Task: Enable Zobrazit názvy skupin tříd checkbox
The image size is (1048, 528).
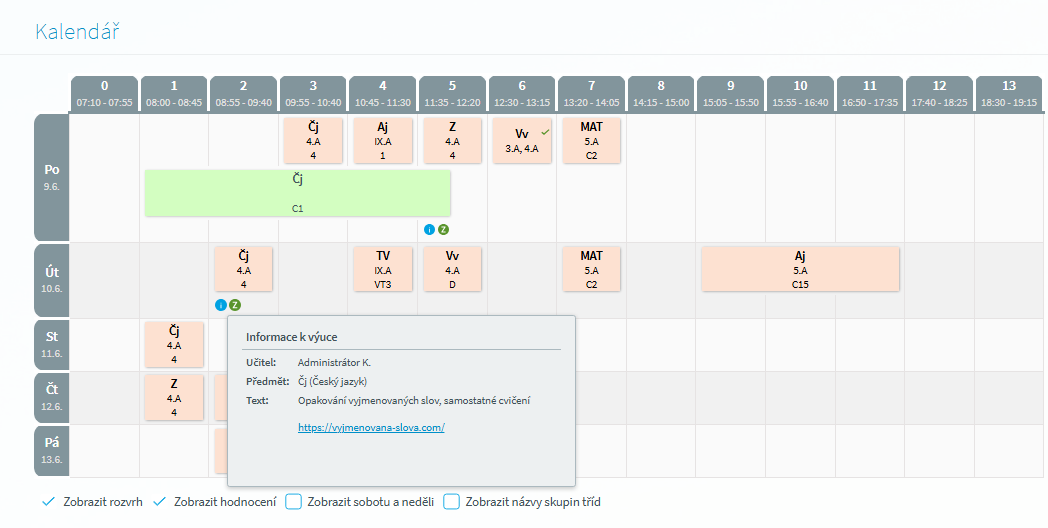Action: [452, 502]
